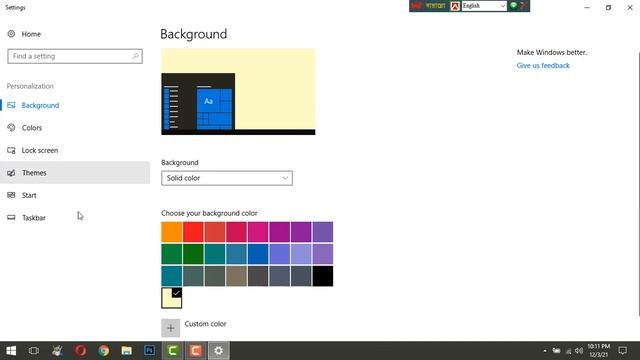Click the green icon in language toolbar

coord(513,5)
